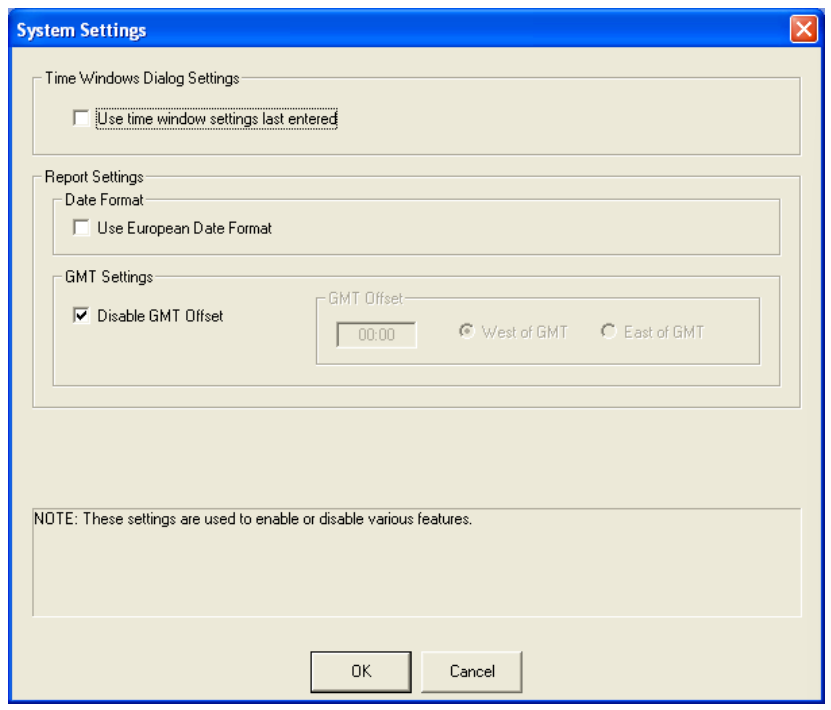Screen dimensions: 831x710
Task: Tick the Use European Date Format checkbox
Action: tap(81, 228)
